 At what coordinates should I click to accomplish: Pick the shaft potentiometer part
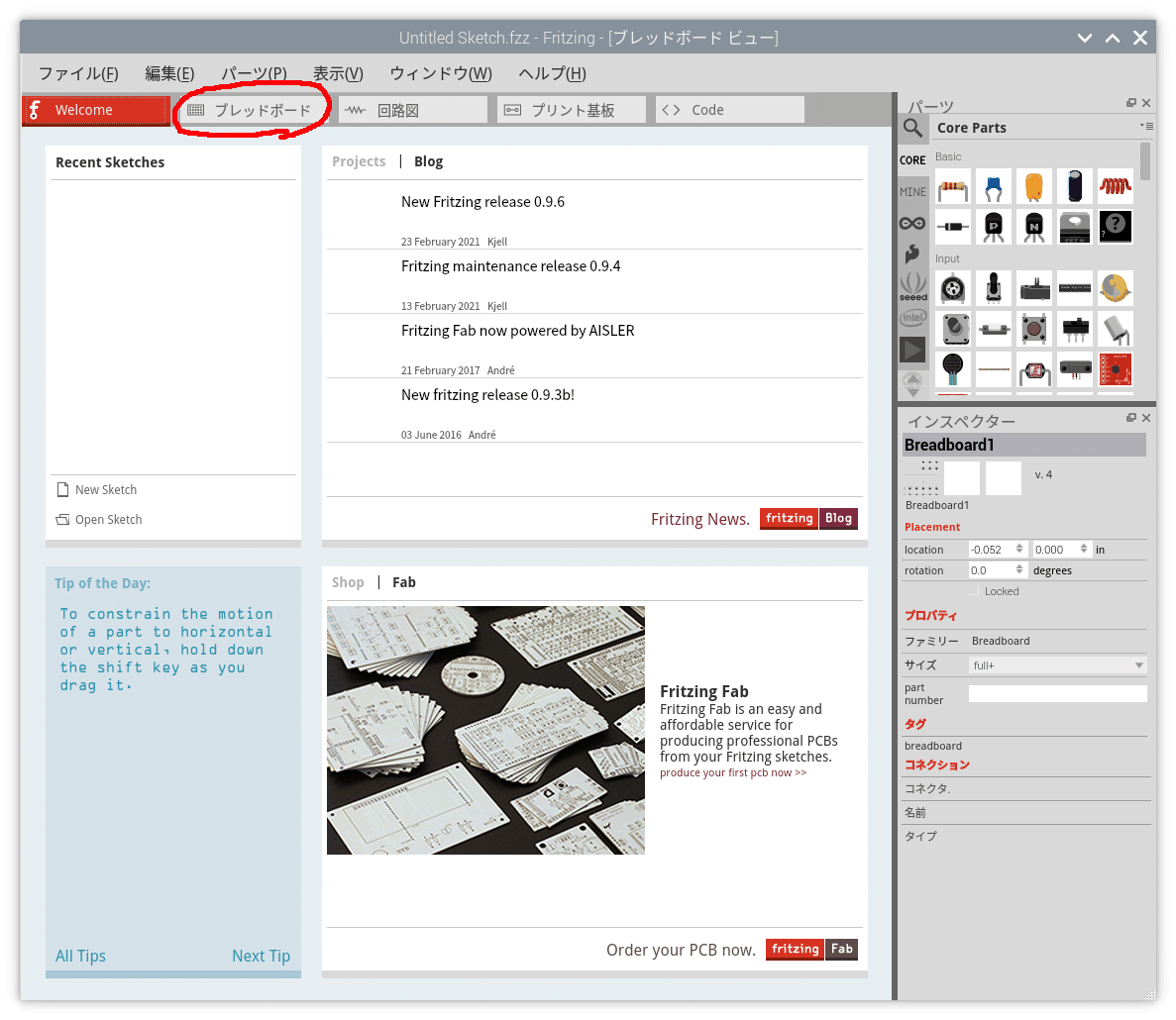[x=994, y=288]
